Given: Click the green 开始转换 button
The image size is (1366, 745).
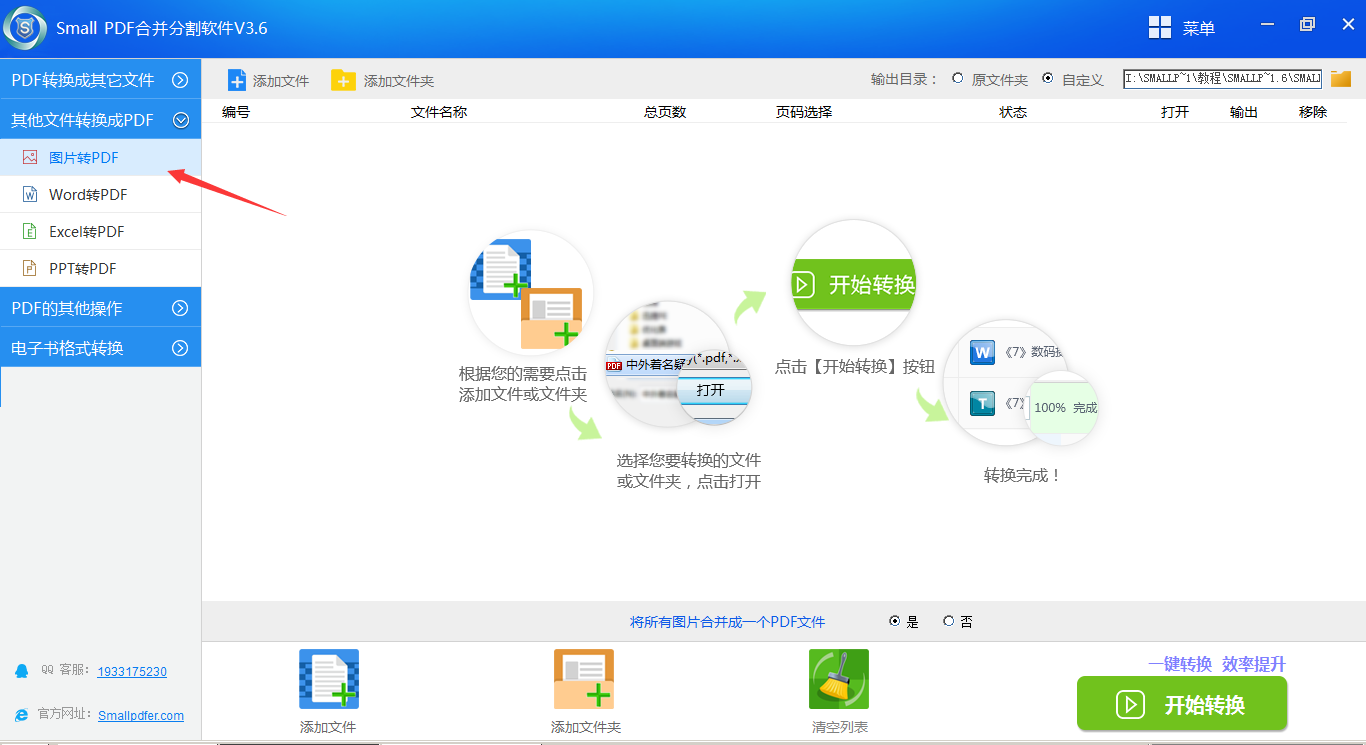Looking at the screenshot, I should 1182,704.
